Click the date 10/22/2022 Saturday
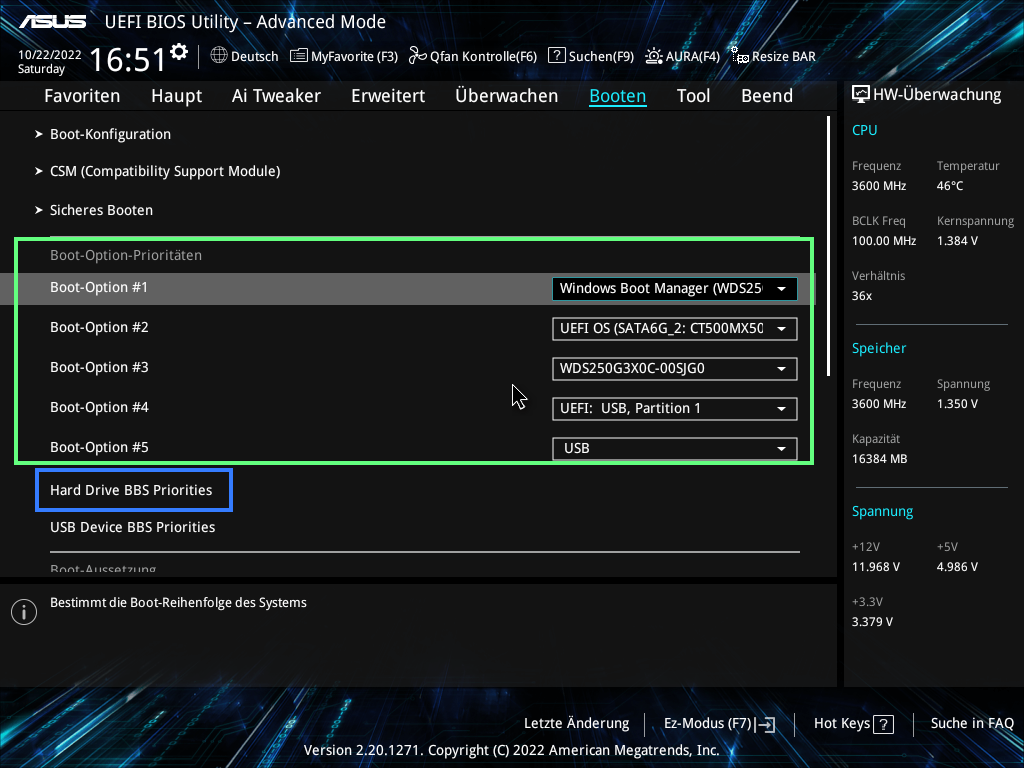 pyautogui.click(x=50, y=61)
